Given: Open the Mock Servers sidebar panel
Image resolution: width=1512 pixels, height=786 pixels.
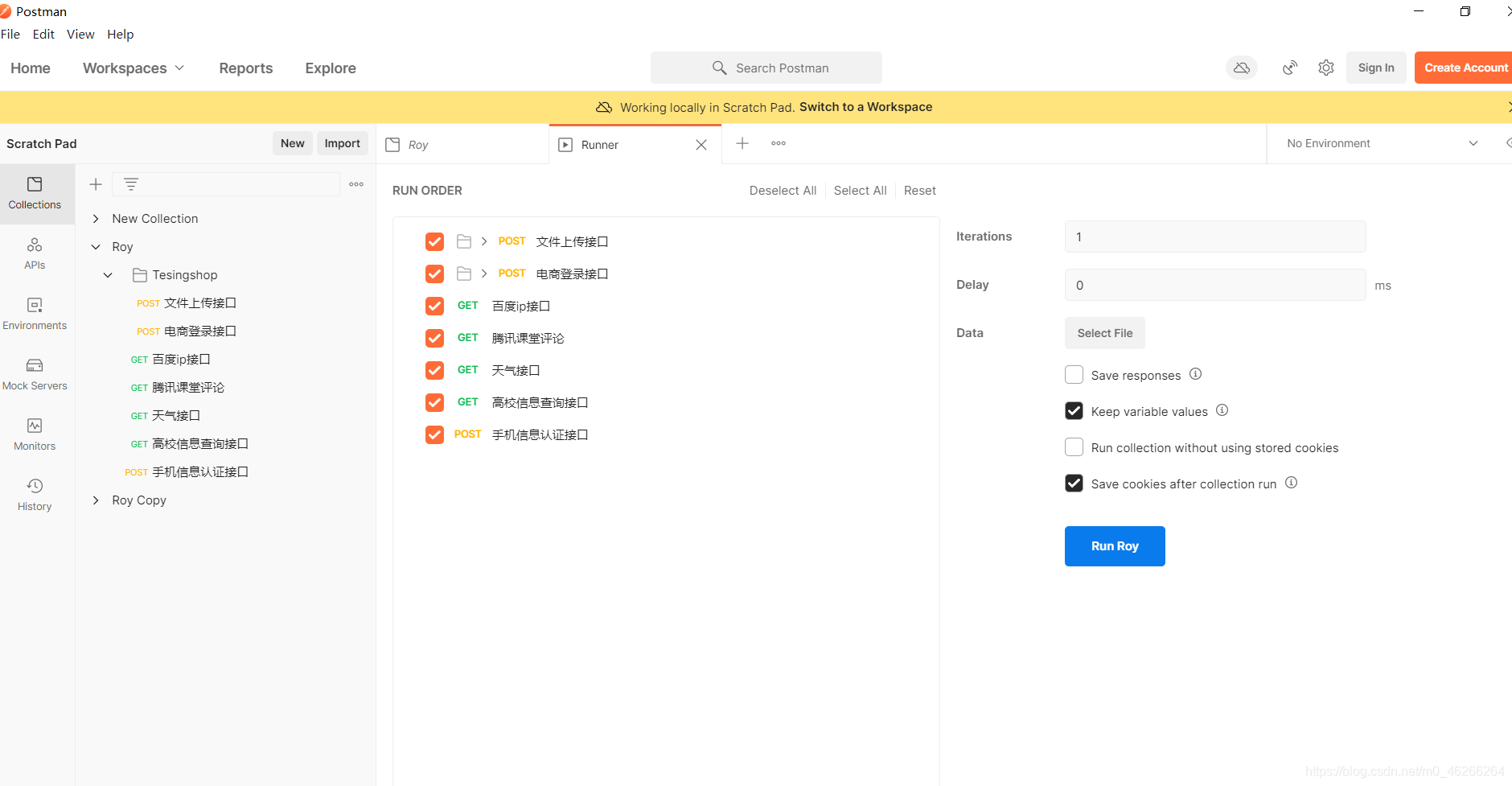Looking at the screenshot, I should 35,374.
